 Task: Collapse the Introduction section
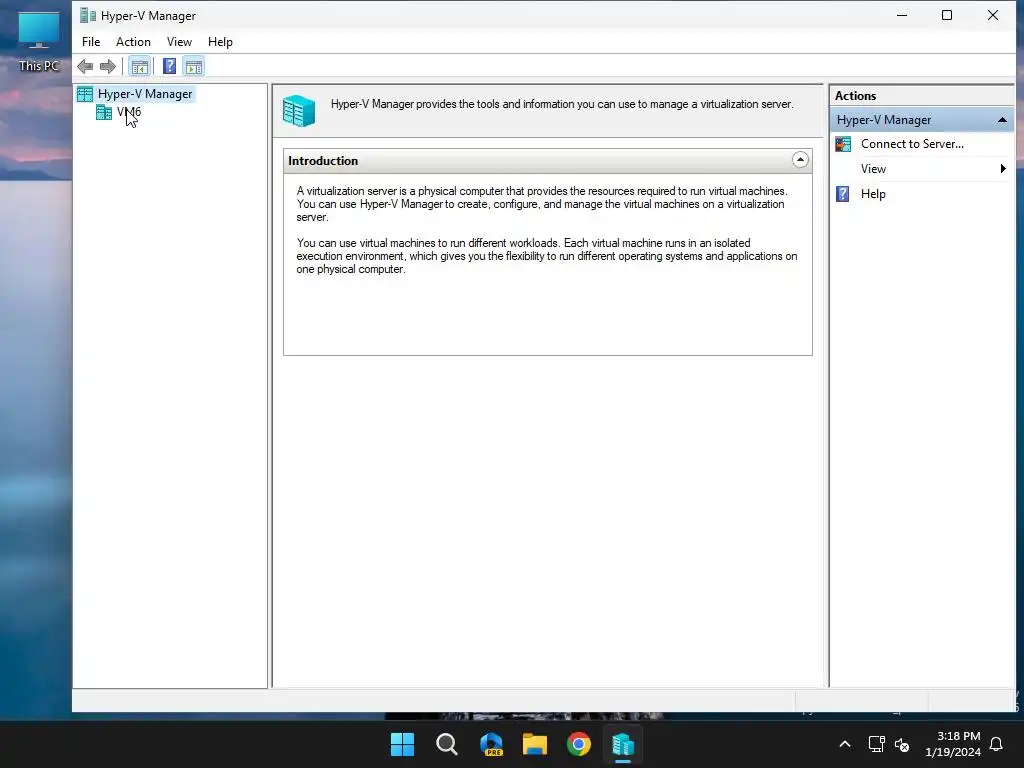[800, 160]
